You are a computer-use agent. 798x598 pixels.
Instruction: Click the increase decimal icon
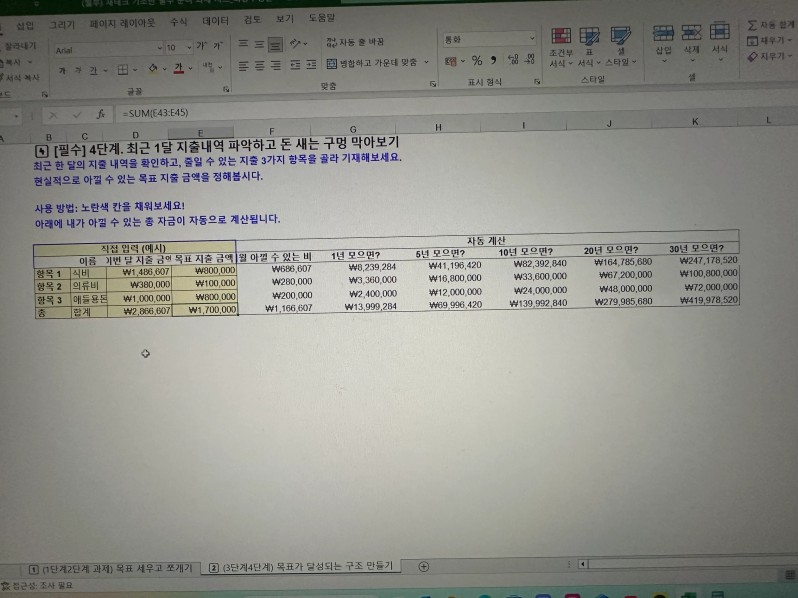pos(513,60)
